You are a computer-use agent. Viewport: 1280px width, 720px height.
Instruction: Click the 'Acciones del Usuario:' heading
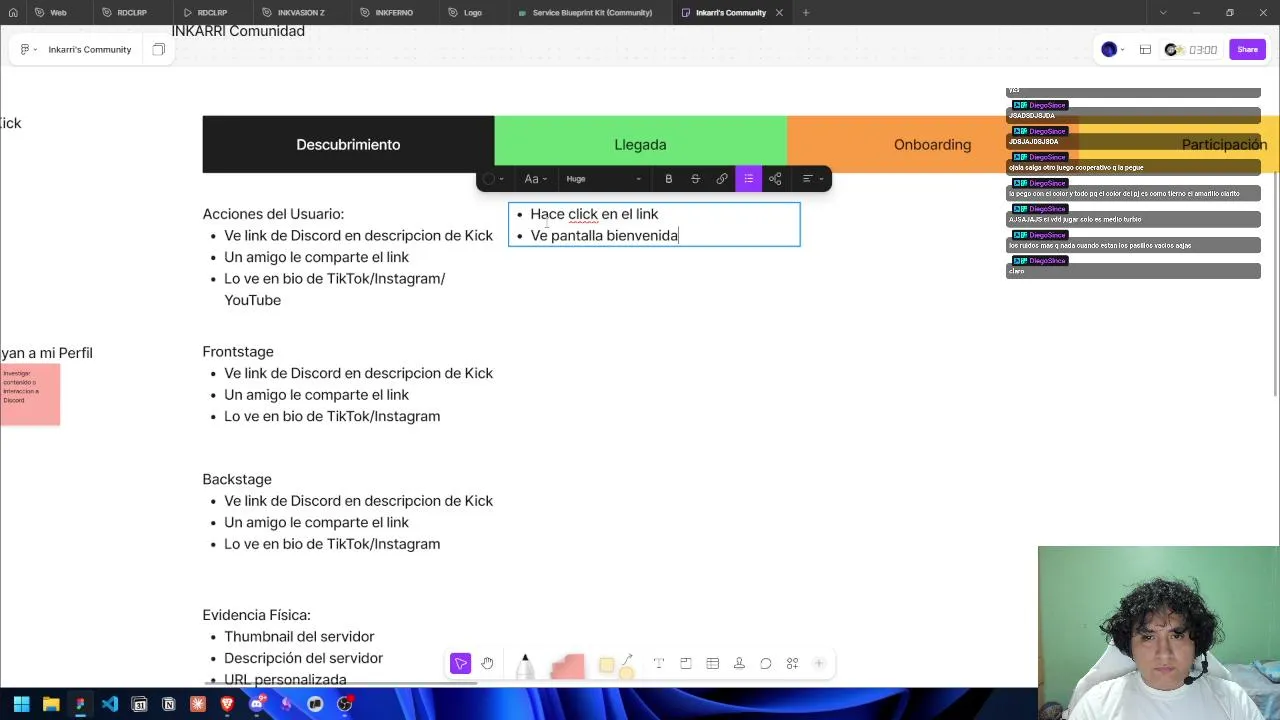[x=273, y=214]
